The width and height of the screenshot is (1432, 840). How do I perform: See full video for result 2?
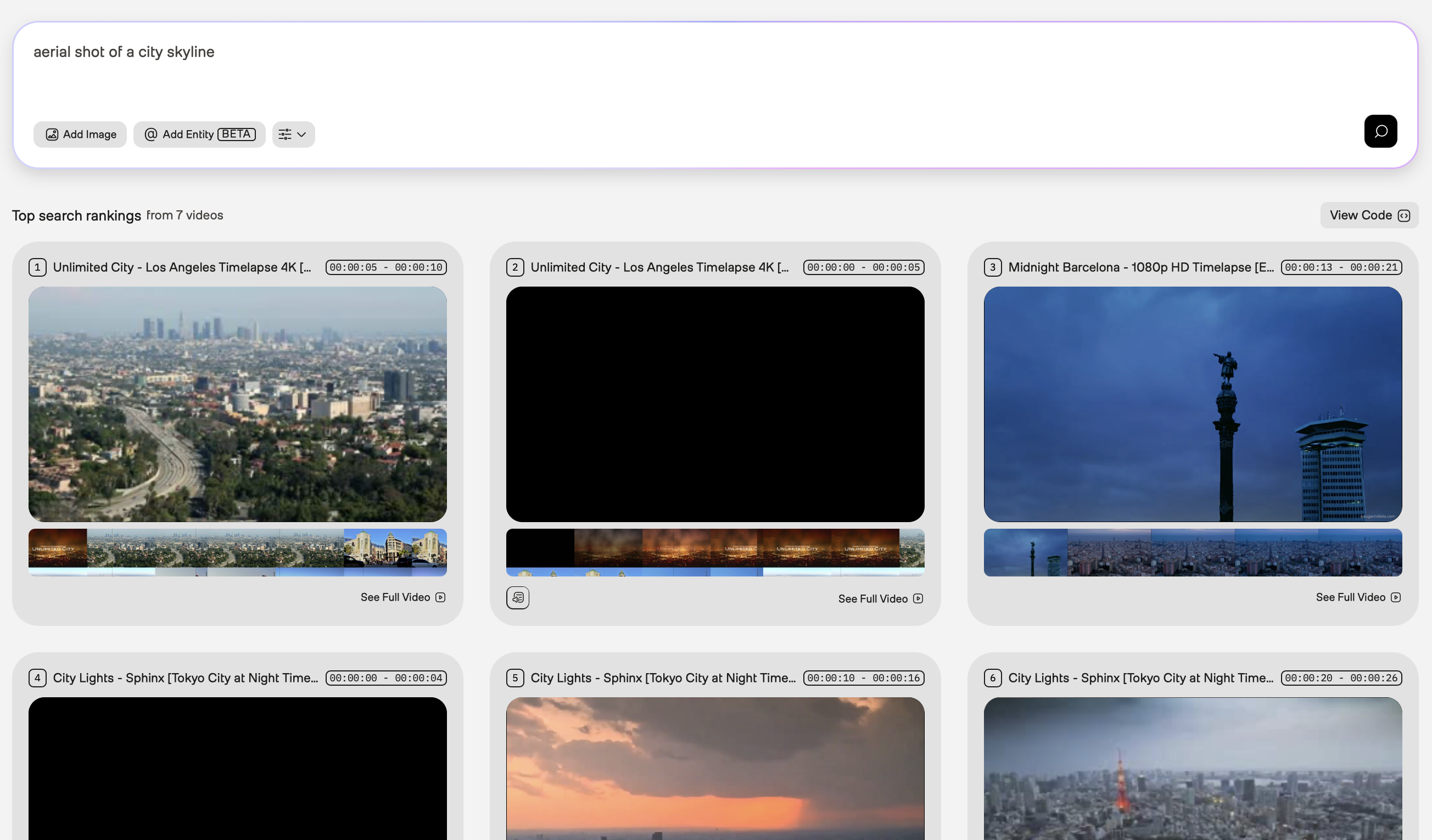click(880, 598)
